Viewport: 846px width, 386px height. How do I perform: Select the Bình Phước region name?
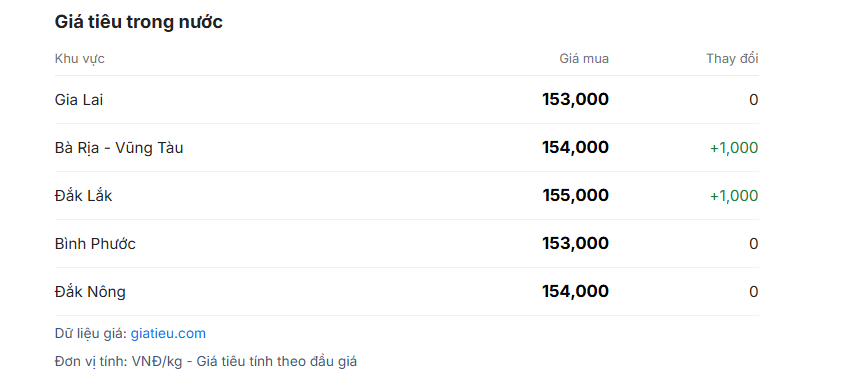95,243
